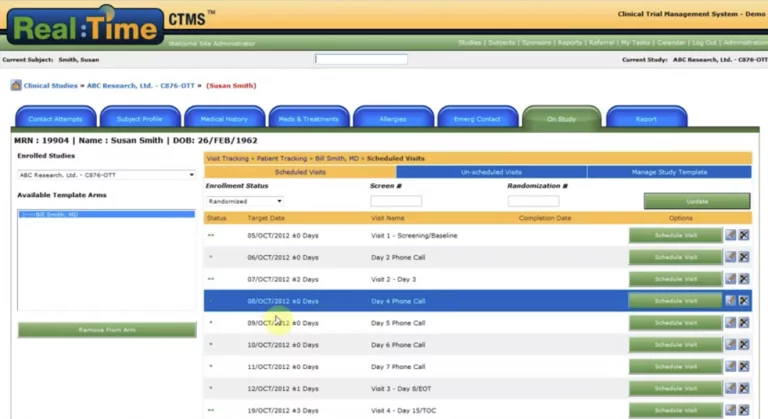This screenshot has height=419, width=768.
Task: Edit the Day 4 Phone Call row
Action: click(730, 300)
